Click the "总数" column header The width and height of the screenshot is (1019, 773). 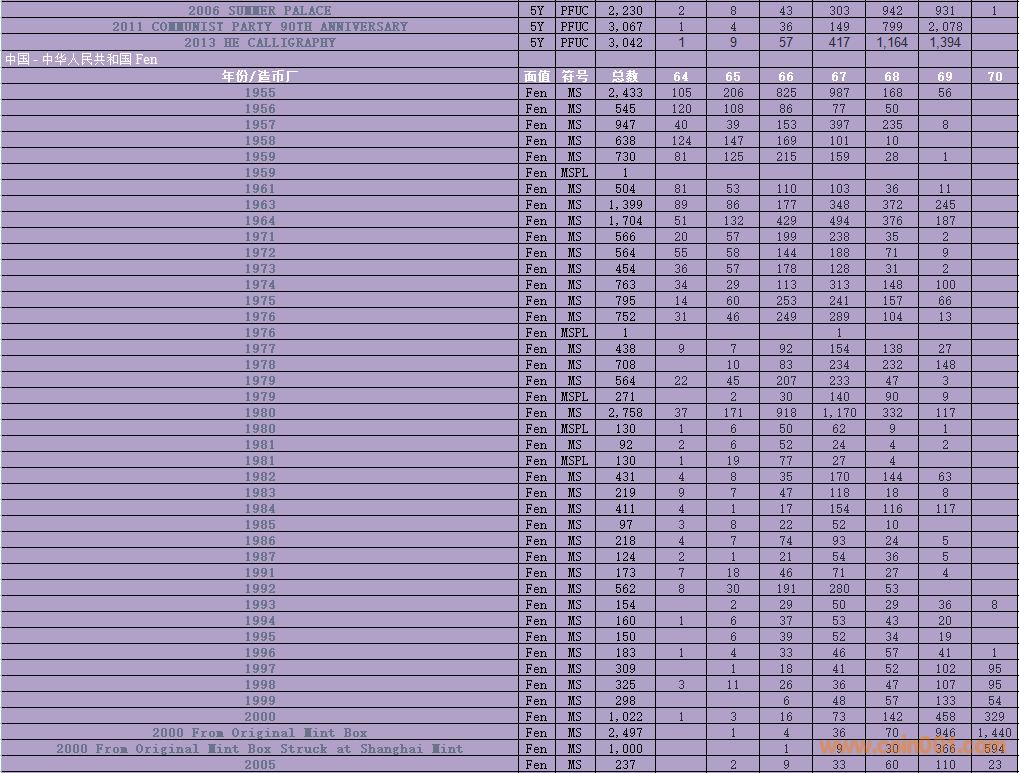[625, 76]
